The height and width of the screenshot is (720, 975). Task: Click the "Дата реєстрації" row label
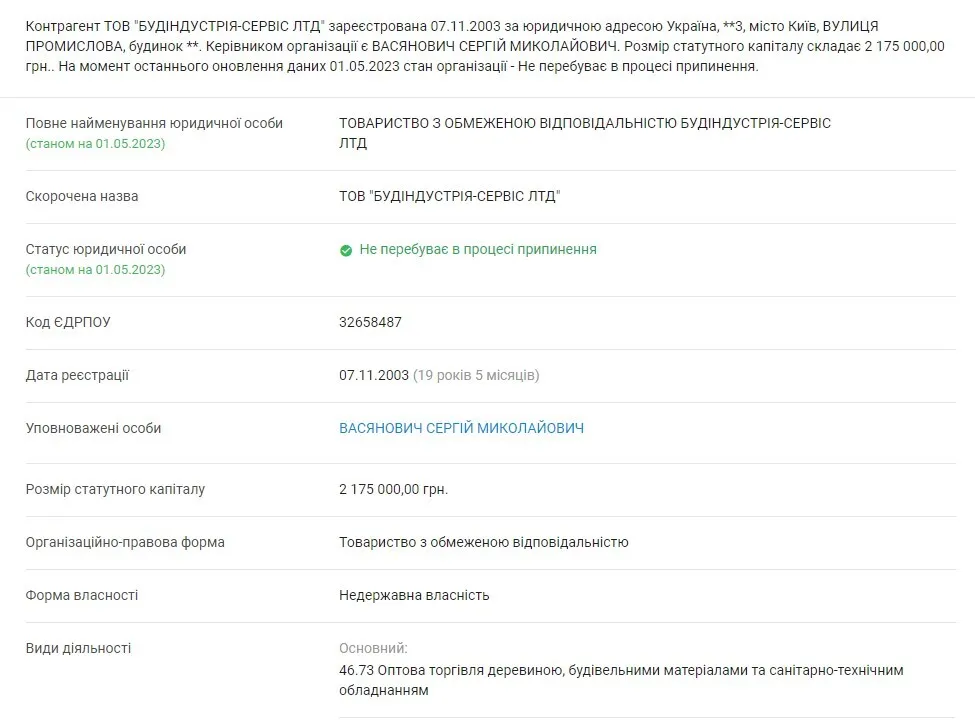click(x=77, y=375)
